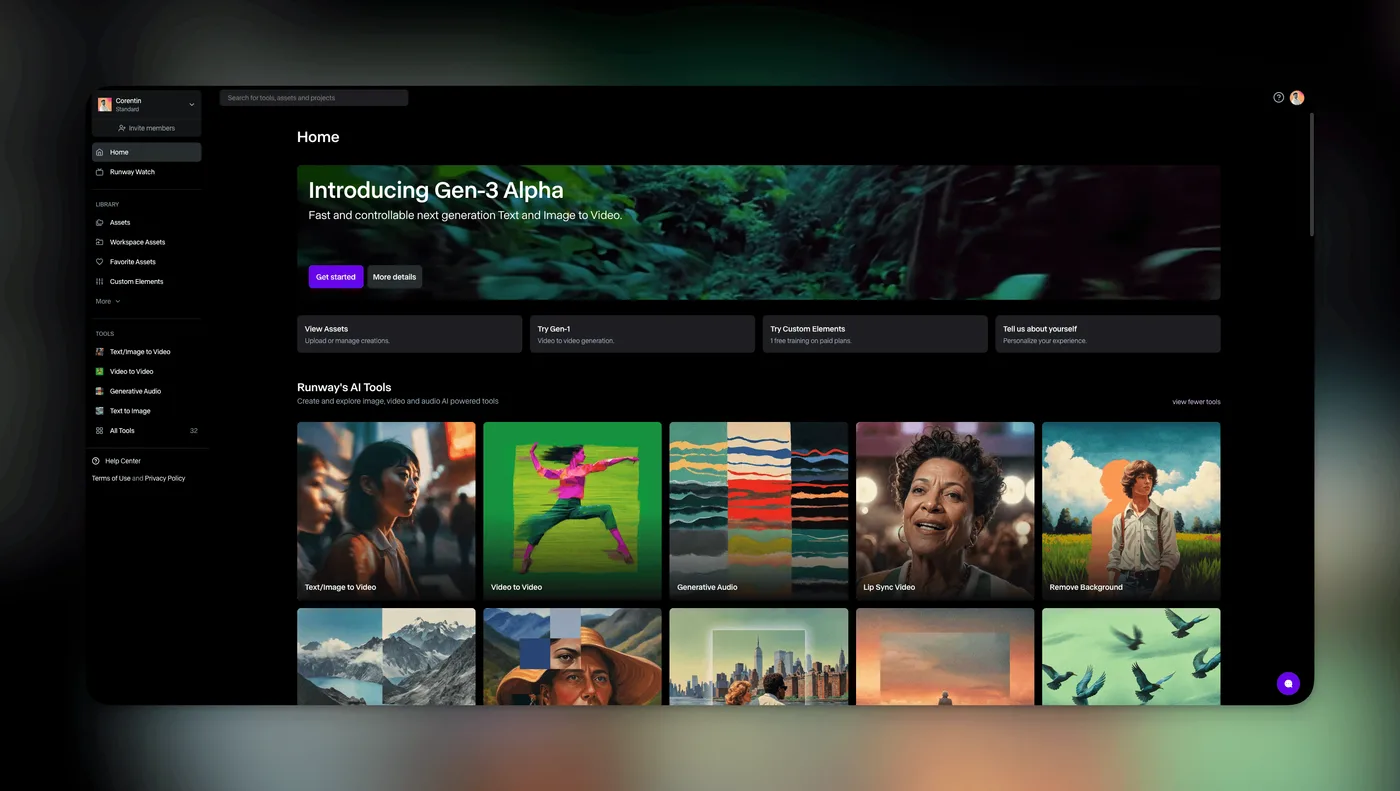Open the city skyline tool card

click(759, 656)
